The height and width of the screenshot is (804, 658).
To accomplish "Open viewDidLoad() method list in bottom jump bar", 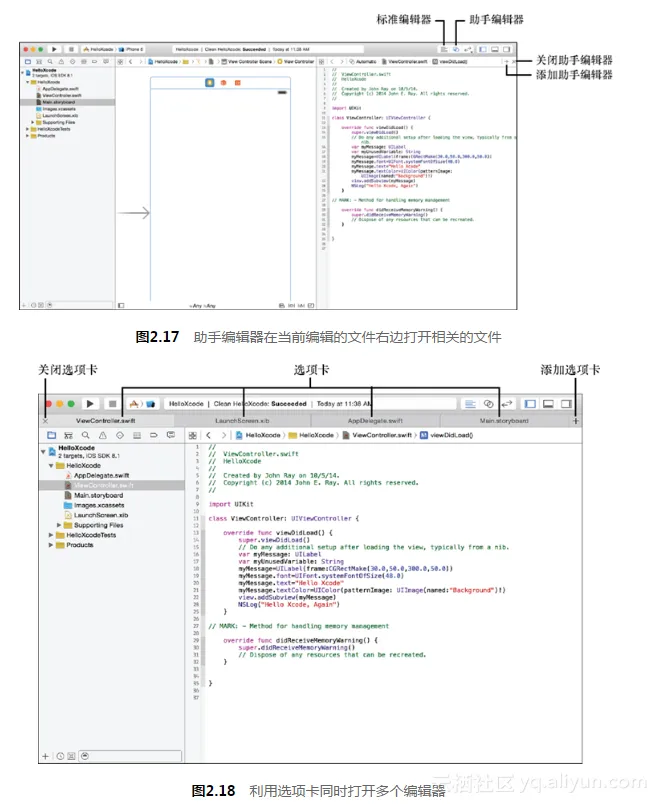I will (447, 435).
